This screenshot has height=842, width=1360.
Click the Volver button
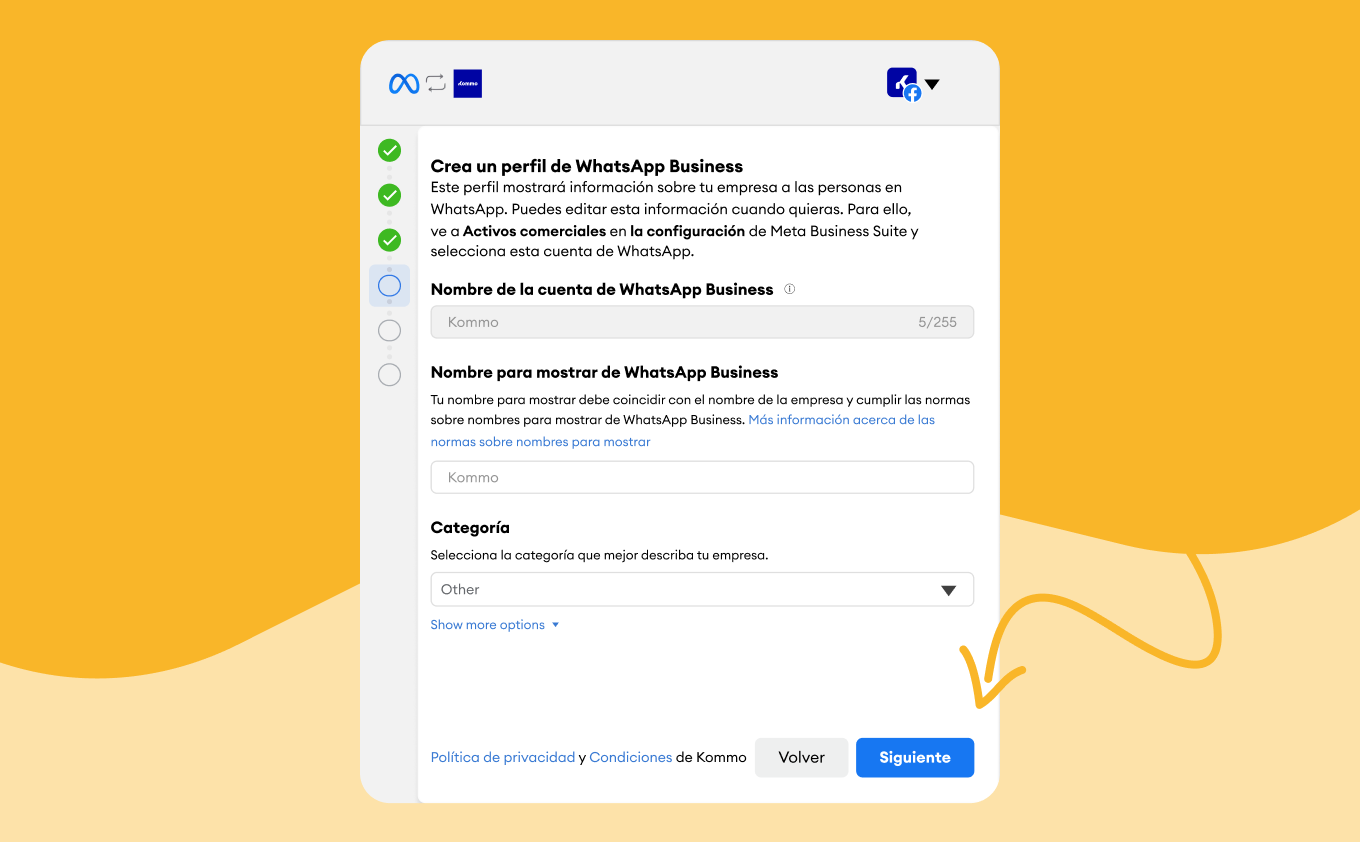(801, 757)
